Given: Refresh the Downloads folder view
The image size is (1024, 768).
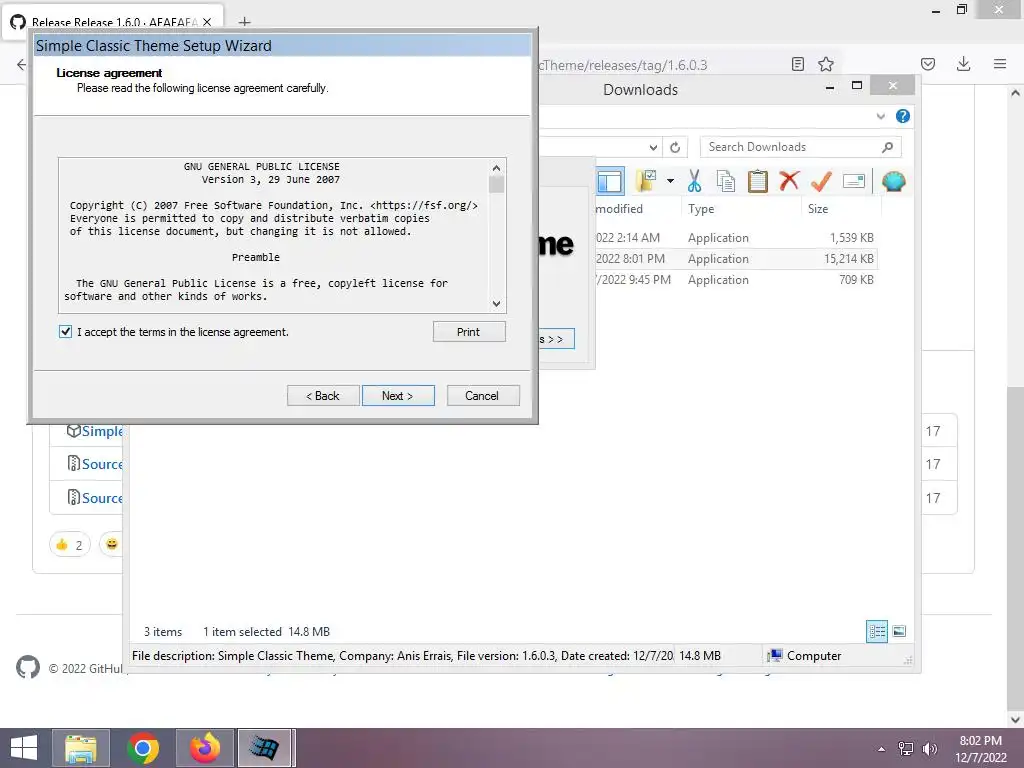Looking at the screenshot, I should (675, 147).
